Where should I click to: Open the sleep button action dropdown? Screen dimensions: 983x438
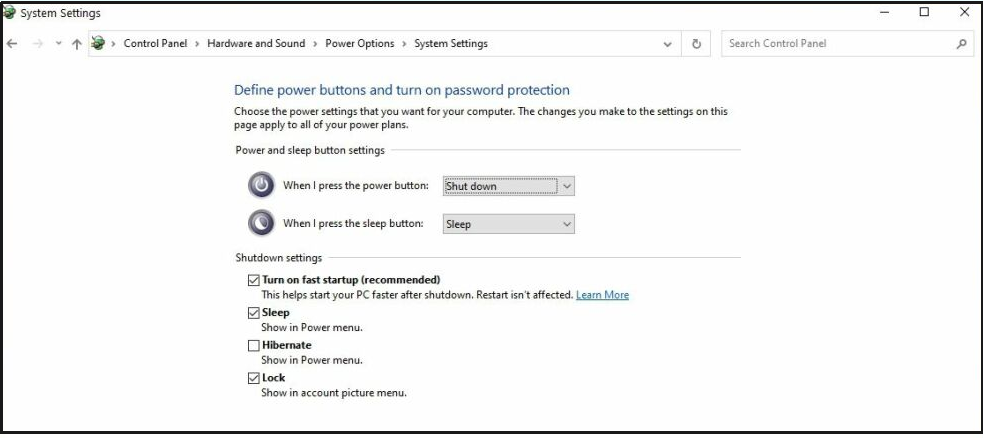coord(509,224)
